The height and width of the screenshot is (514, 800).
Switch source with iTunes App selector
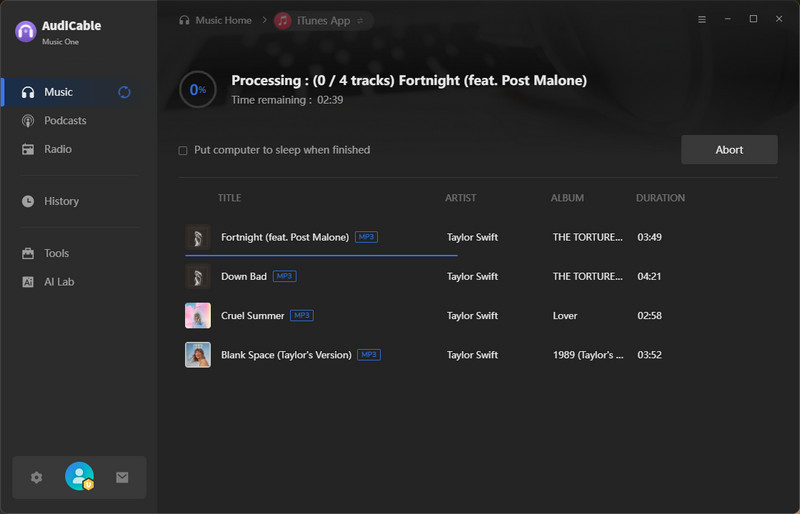pos(323,21)
